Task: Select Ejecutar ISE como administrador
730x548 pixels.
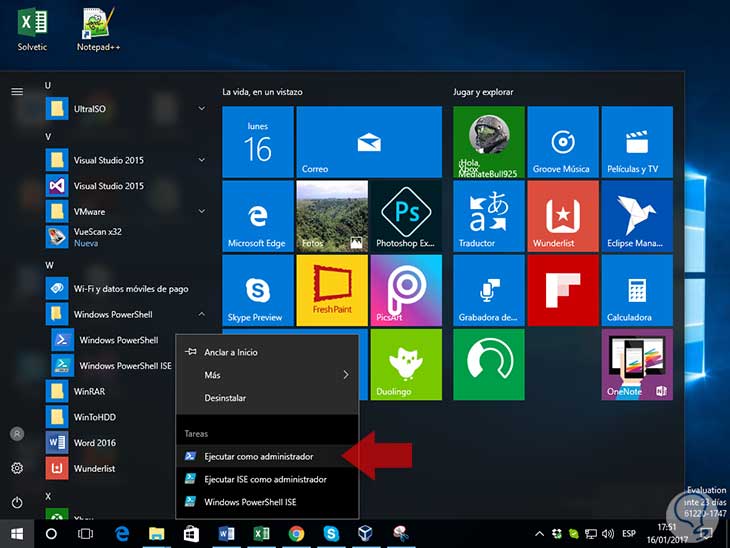Action: 267,479
